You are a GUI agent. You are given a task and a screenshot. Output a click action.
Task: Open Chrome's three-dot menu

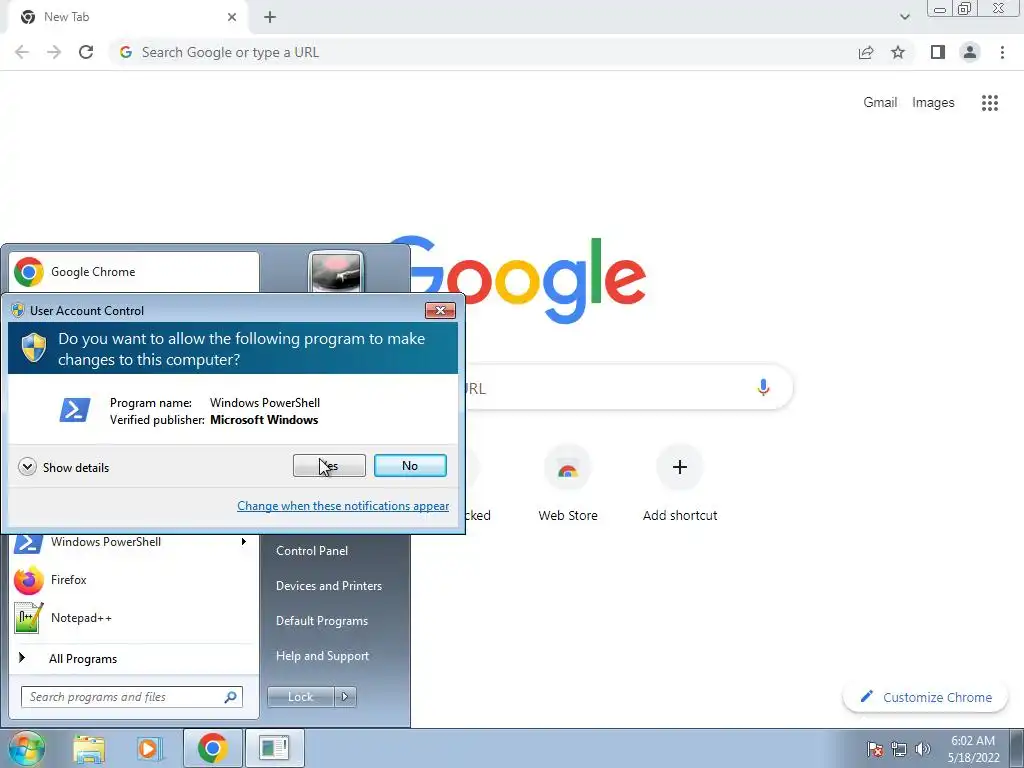tap(1002, 52)
